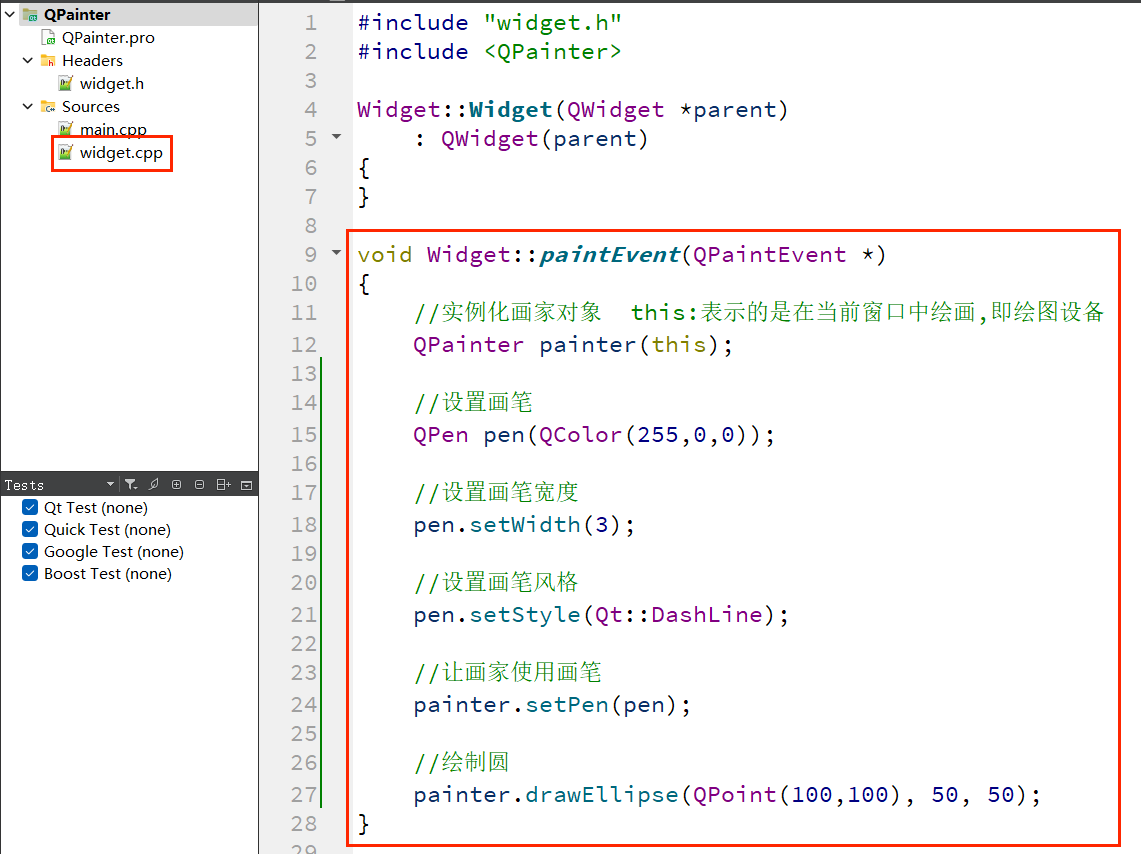
Task: Click the 'Google Test (none)' label
Action: pyautogui.click(x=114, y=551)
